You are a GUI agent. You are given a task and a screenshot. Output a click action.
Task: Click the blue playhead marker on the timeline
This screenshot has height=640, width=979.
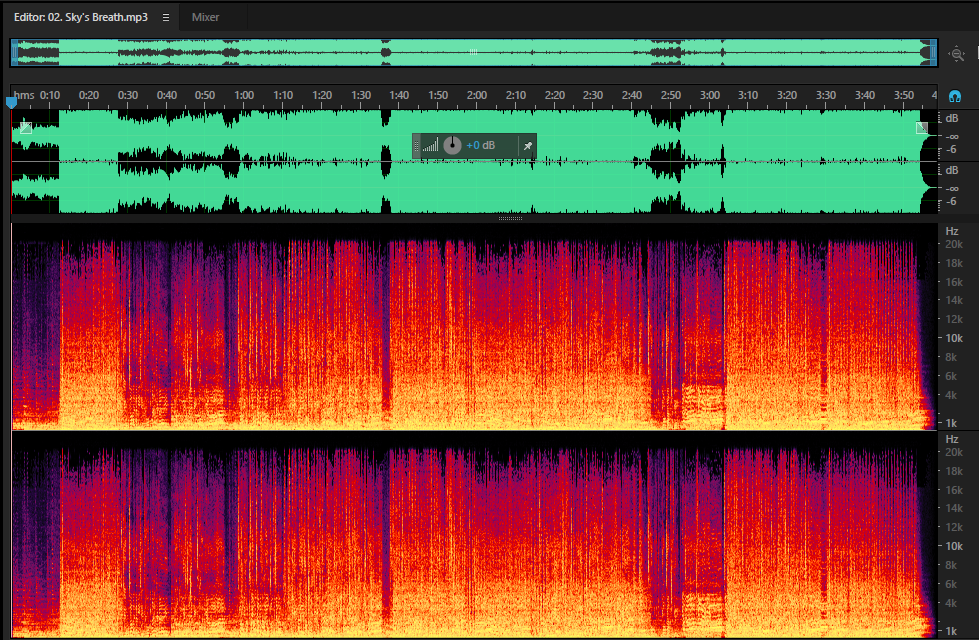[11, 101]
